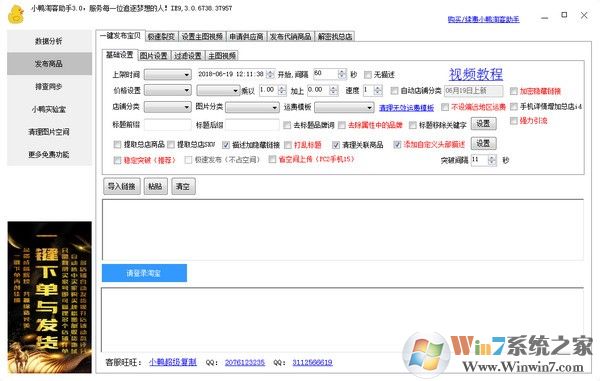Open the 视频教程 link
This screenshot has width=600, height=381.
(x=476, y=74)
